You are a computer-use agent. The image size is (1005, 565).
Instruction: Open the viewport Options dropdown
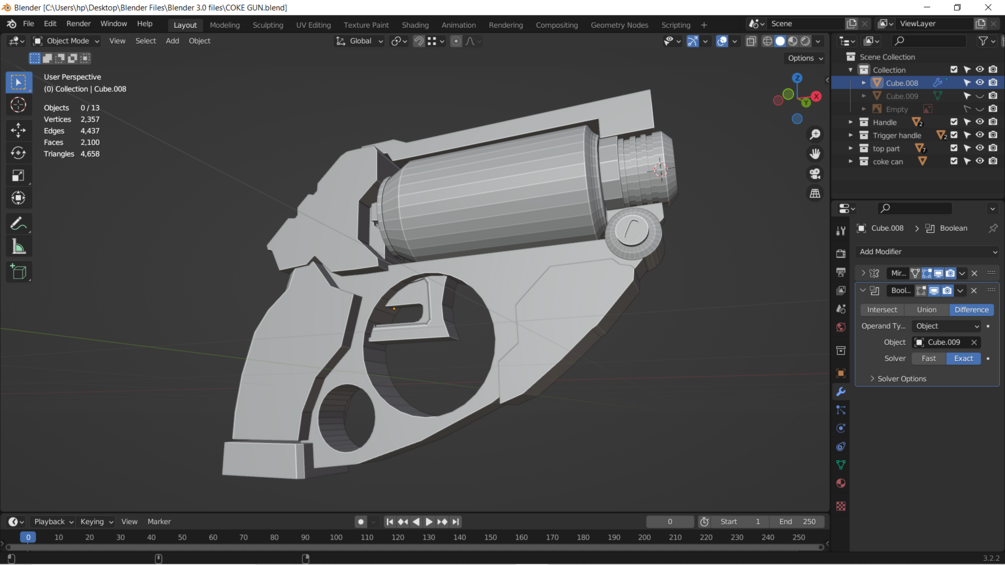pyautogui.click(x=805, y=58)
